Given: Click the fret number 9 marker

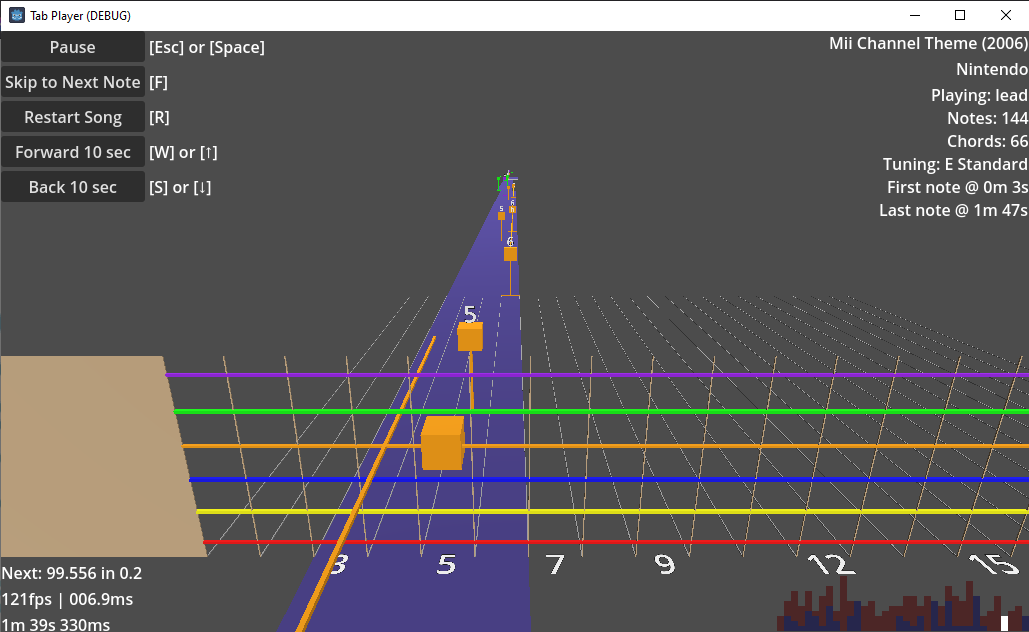Looking at the screenshot, I should 665,564.
